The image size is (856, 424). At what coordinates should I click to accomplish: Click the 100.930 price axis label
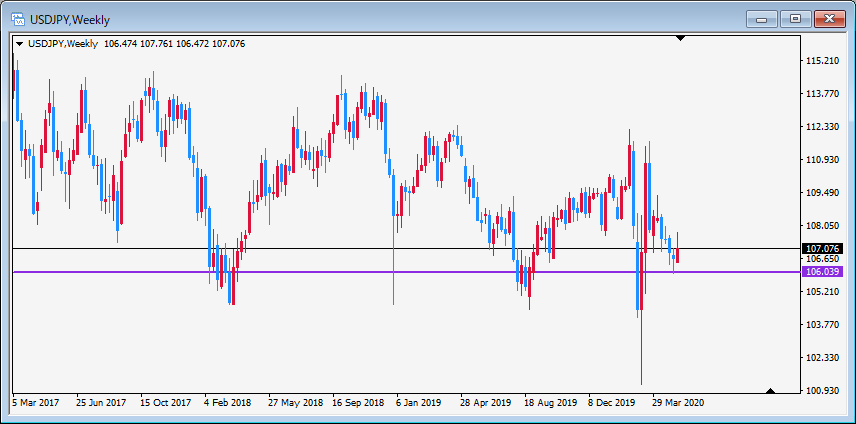(822, 391)
